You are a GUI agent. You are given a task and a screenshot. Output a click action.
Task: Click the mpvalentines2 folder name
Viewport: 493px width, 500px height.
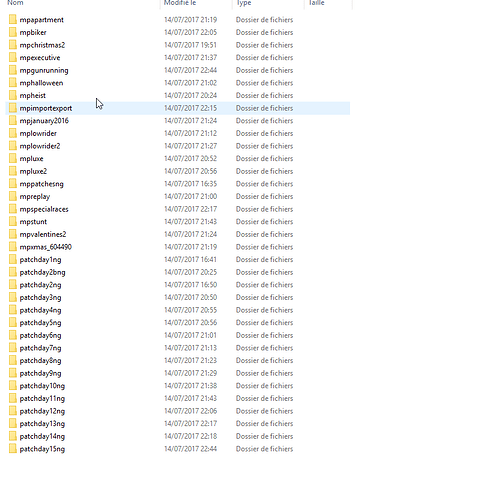(43, 234)
